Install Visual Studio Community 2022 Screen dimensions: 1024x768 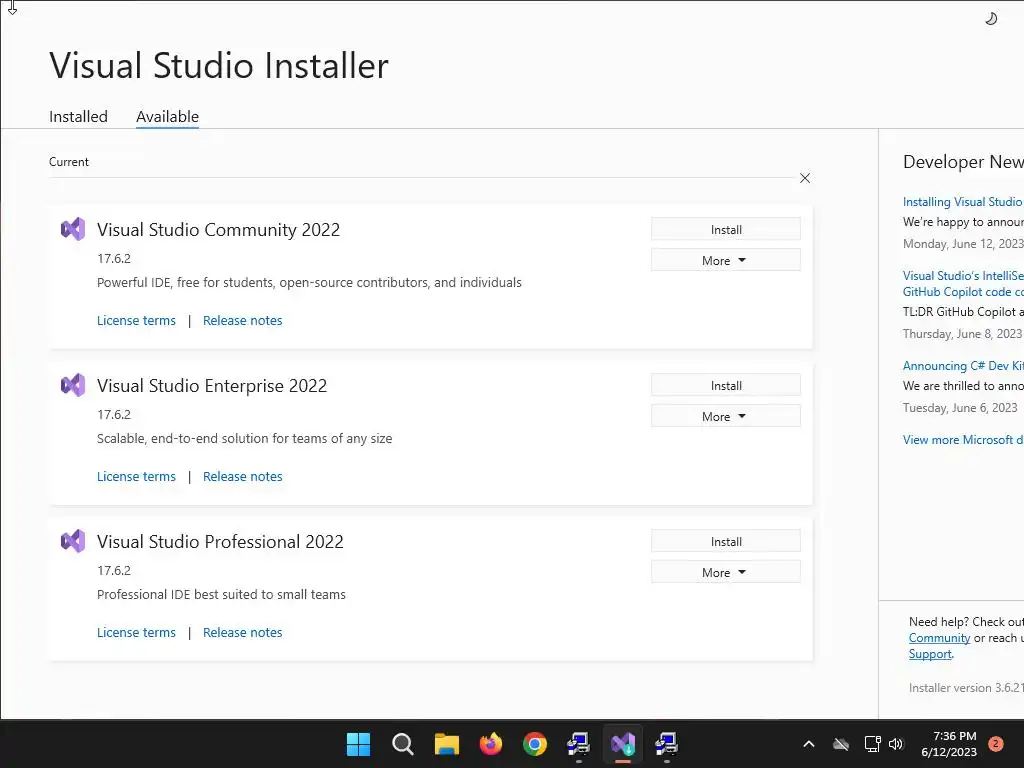pyautogui.click(x=725, y=229)
